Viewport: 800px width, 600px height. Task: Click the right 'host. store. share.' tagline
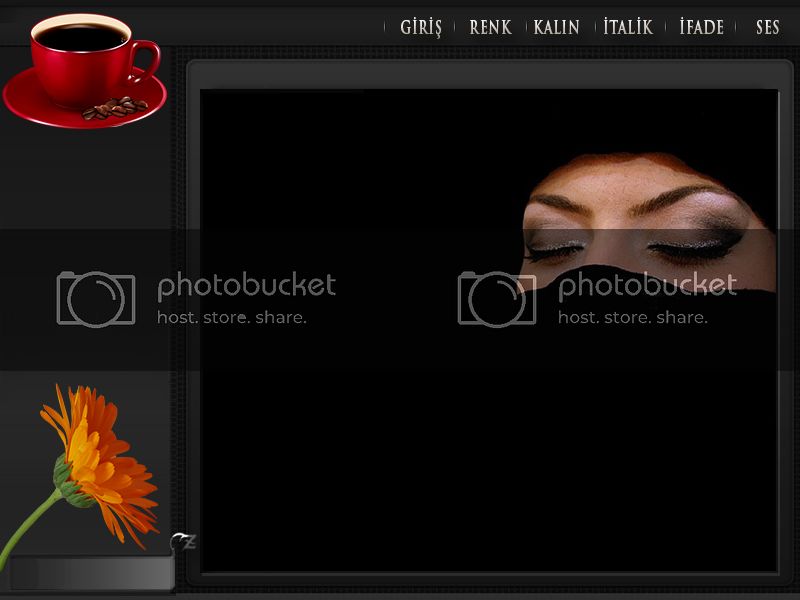click(x=632, y=318)
